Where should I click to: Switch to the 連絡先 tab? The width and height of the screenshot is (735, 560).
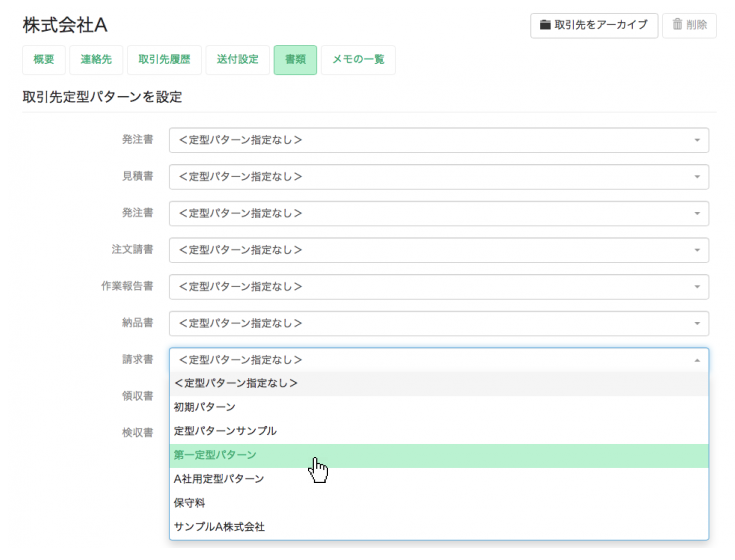tap(96, 60)
